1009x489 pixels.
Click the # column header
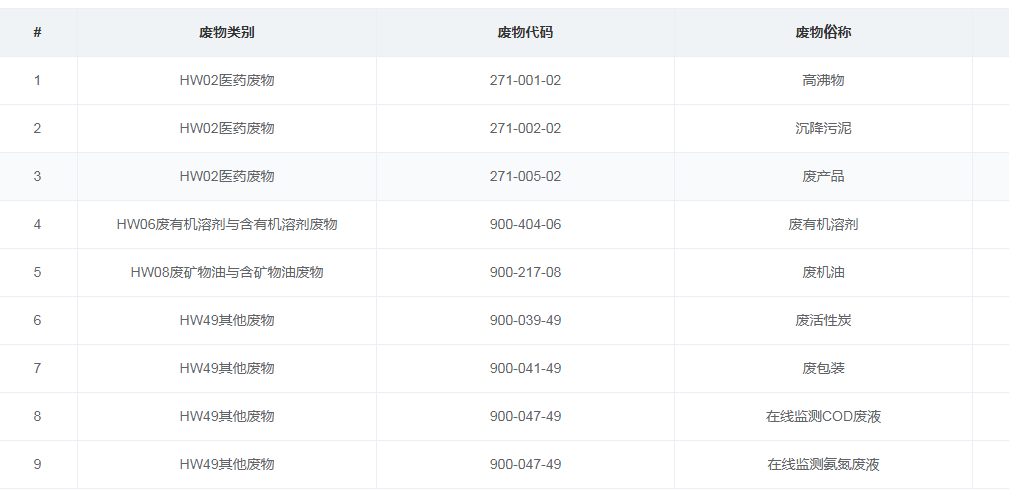point(37,32)
